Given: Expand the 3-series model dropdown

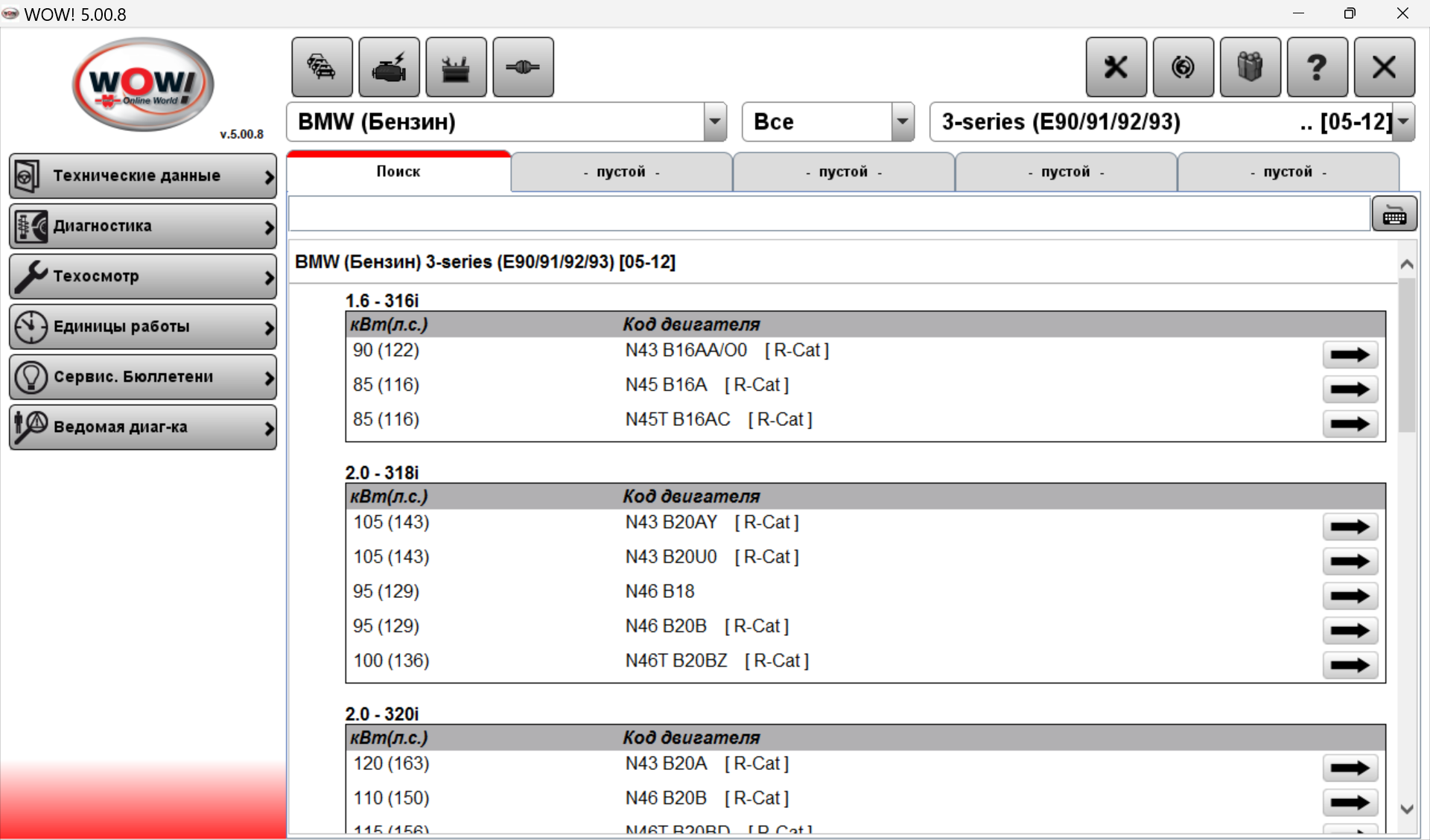Looking at the screenshot, I should (x=1403, y=121).
